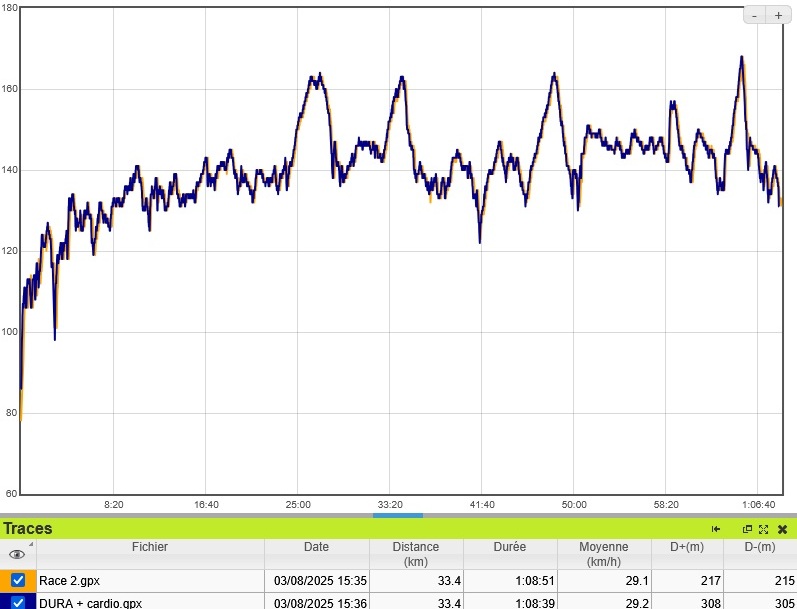
Task: Click the zoom in plus button
Action: tap(778, 15)
